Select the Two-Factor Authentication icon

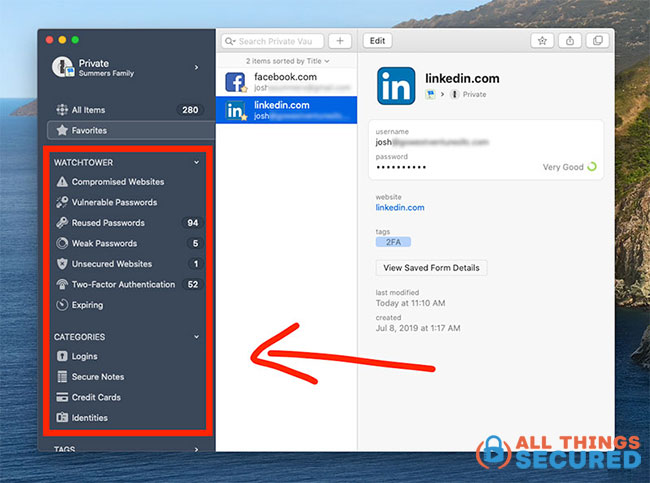(62, 284)
